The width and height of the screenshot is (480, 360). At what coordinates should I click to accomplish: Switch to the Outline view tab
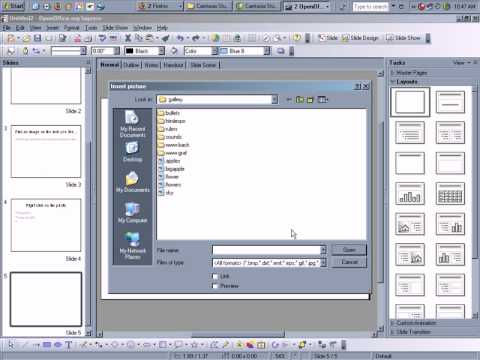pos(131,65)
